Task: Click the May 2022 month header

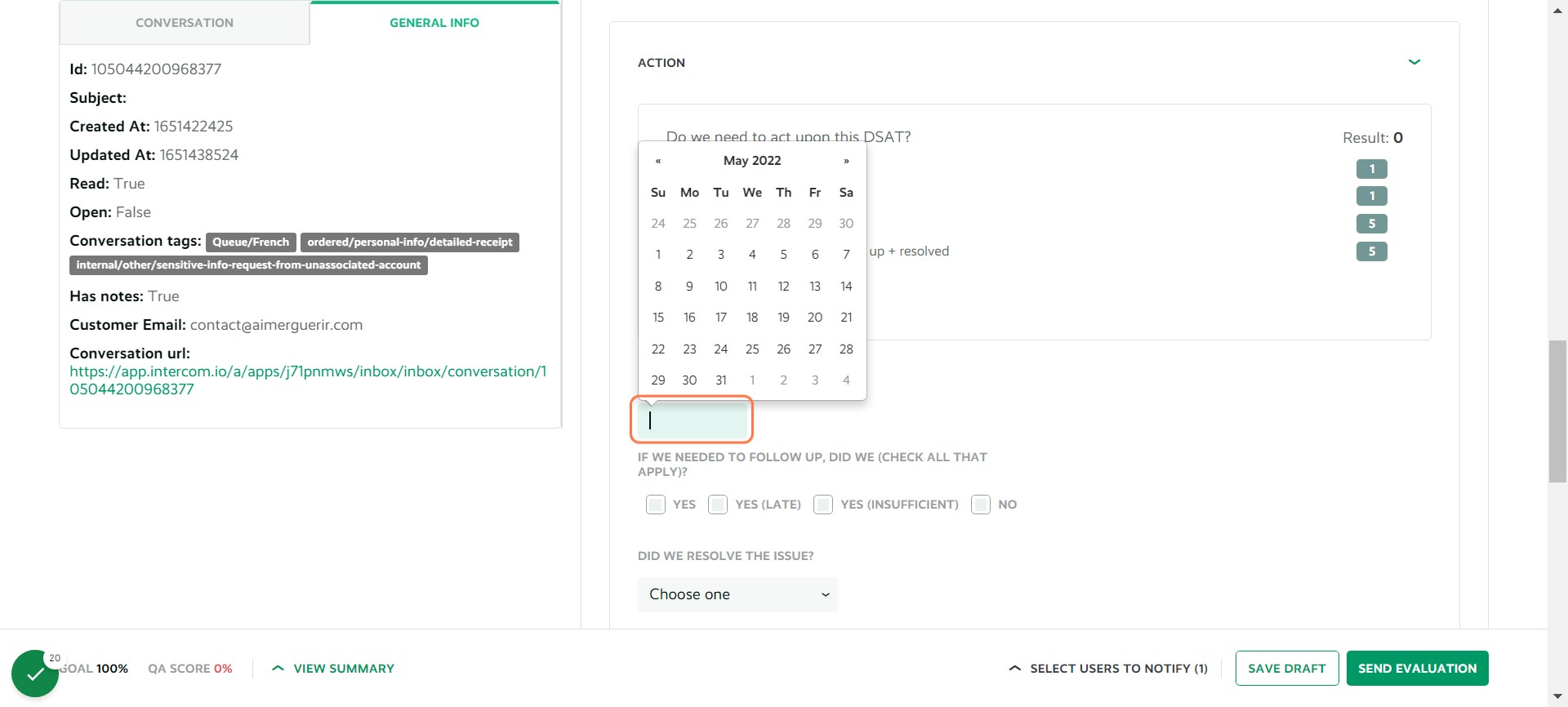Action: click(x=752, y=161)
